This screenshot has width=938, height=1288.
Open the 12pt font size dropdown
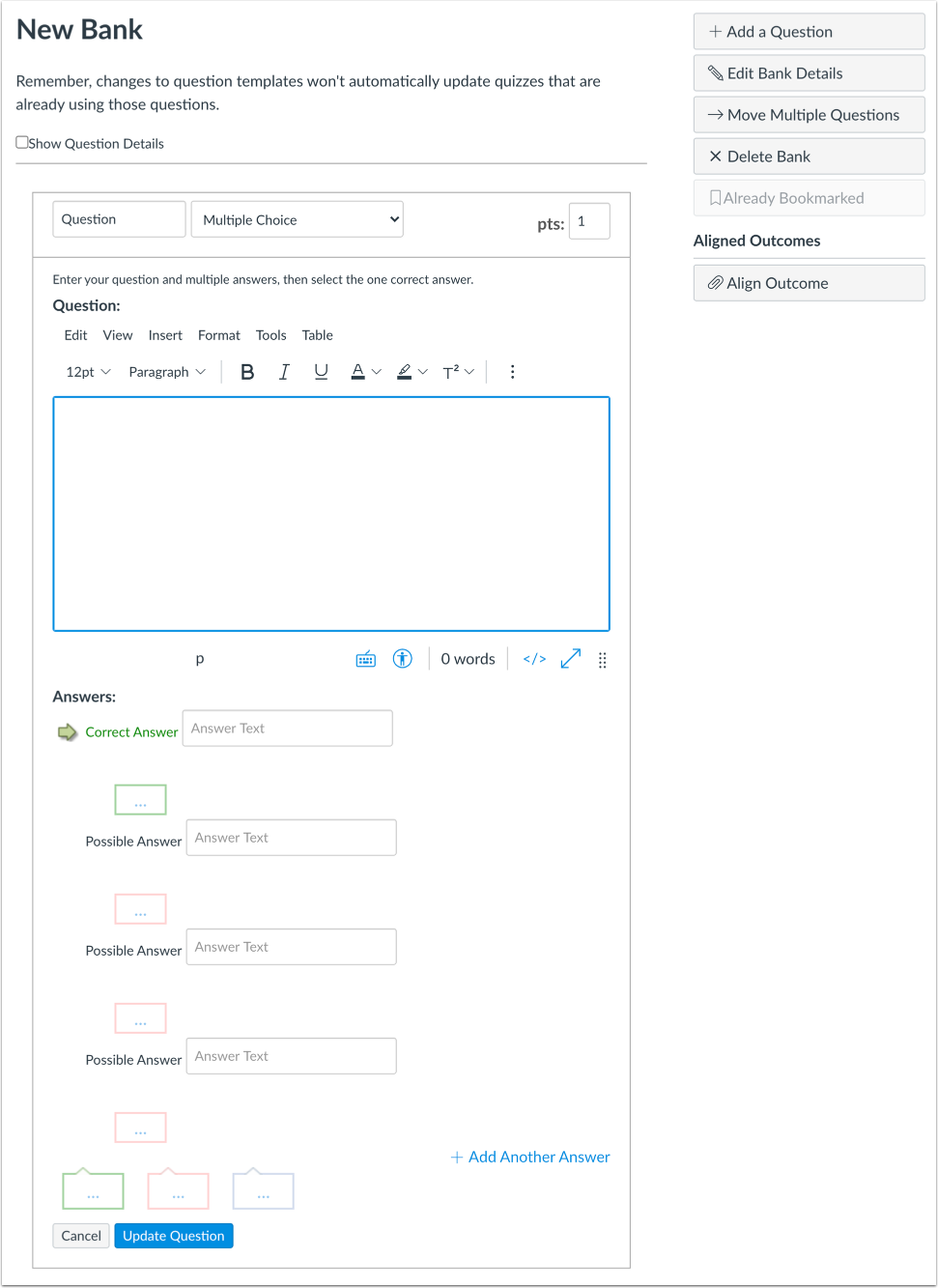click(87, 371)
